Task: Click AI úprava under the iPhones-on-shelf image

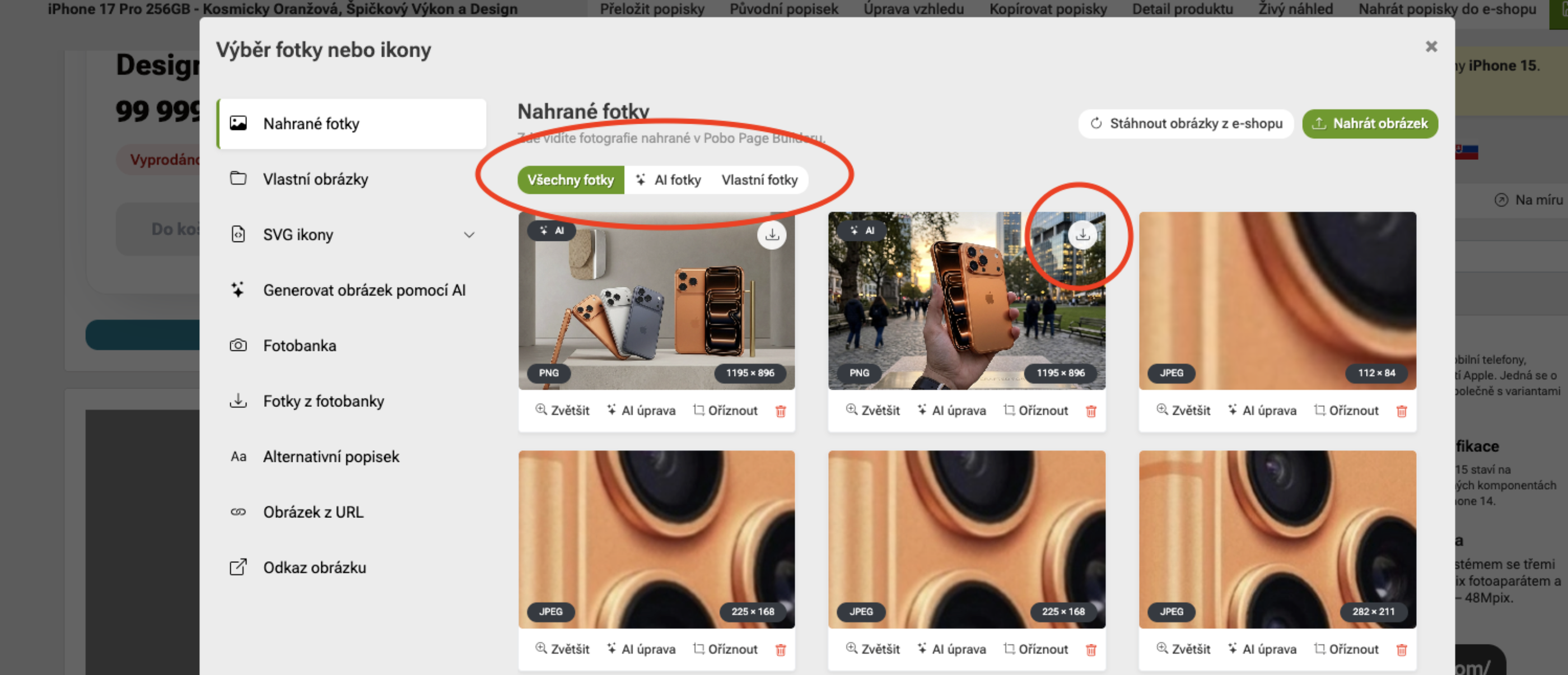Action: tap(641, 410)
